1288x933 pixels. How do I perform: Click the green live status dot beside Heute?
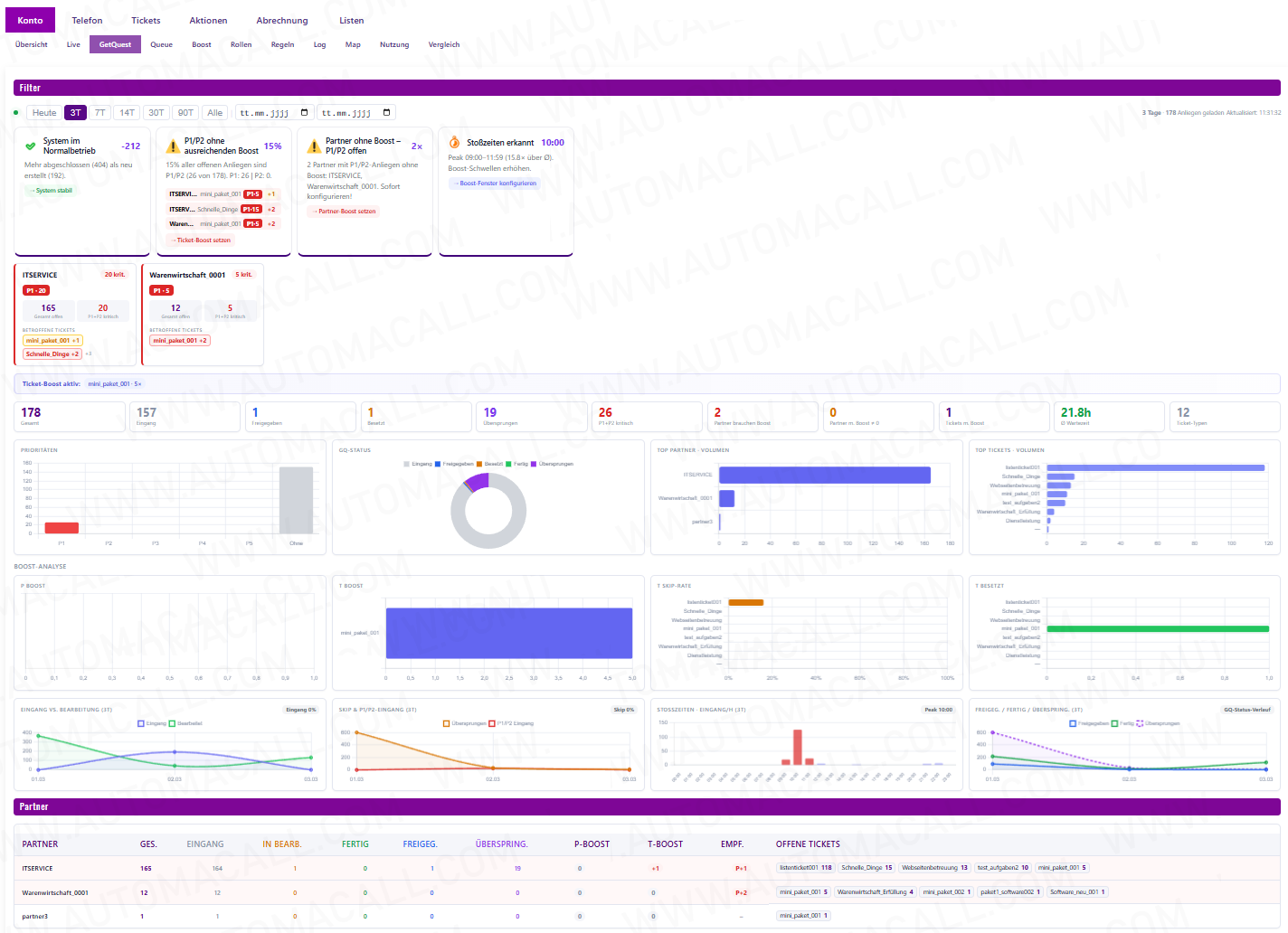(16, 113)
